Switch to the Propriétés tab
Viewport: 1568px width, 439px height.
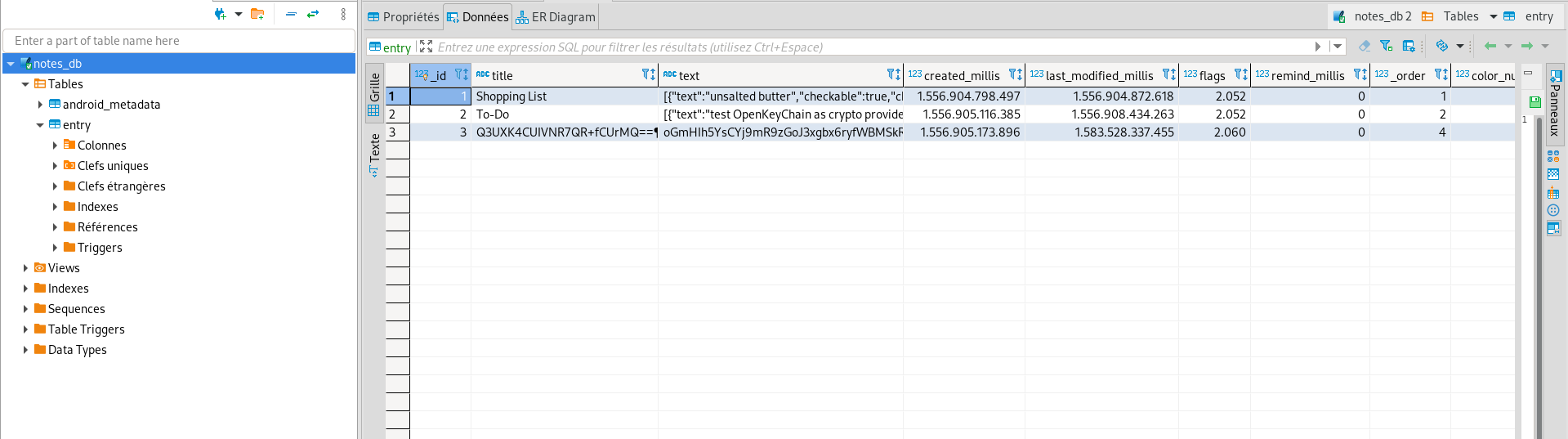[x=404, y=16]
